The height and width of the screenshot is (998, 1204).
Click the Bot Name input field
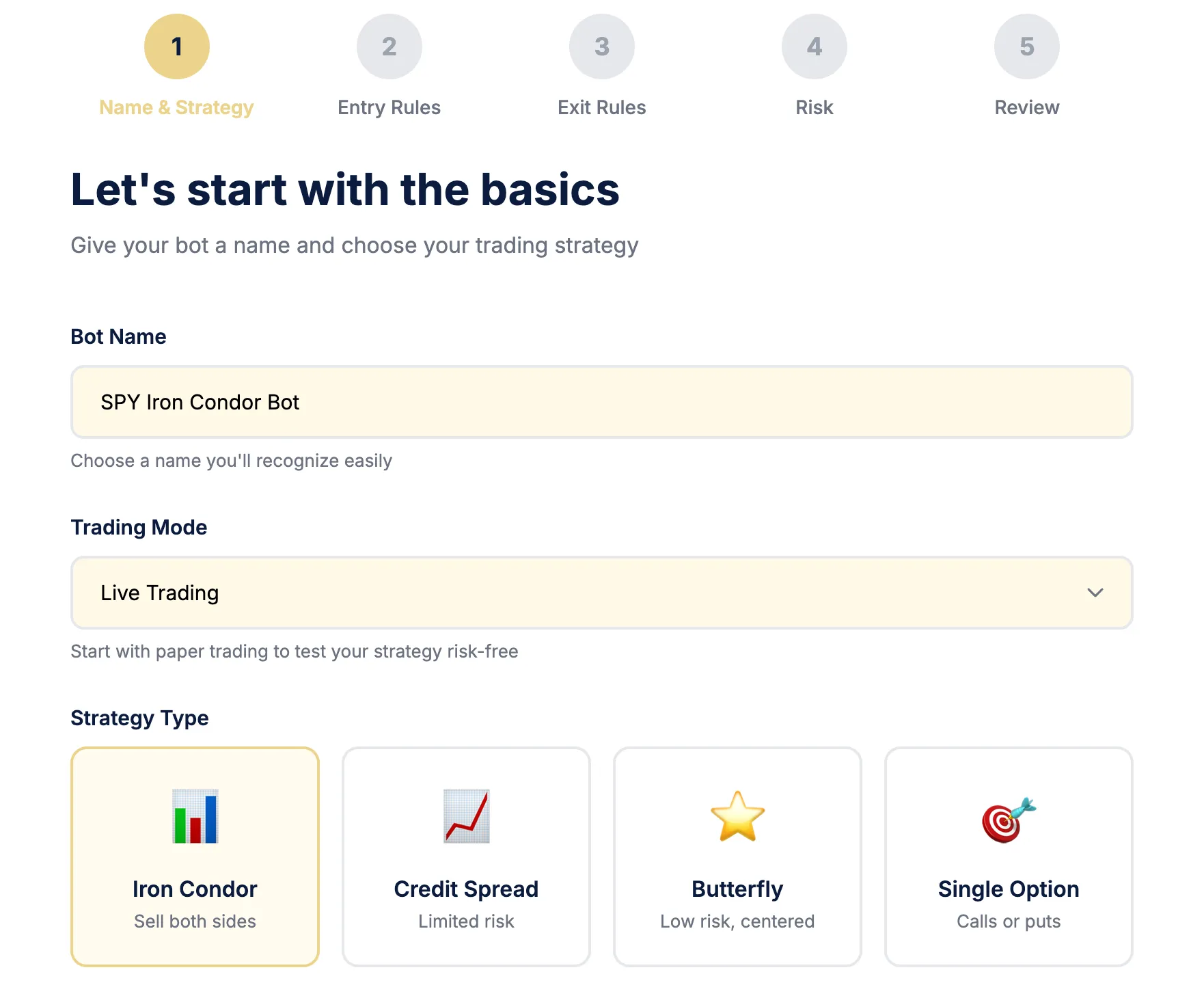[601, 402]
